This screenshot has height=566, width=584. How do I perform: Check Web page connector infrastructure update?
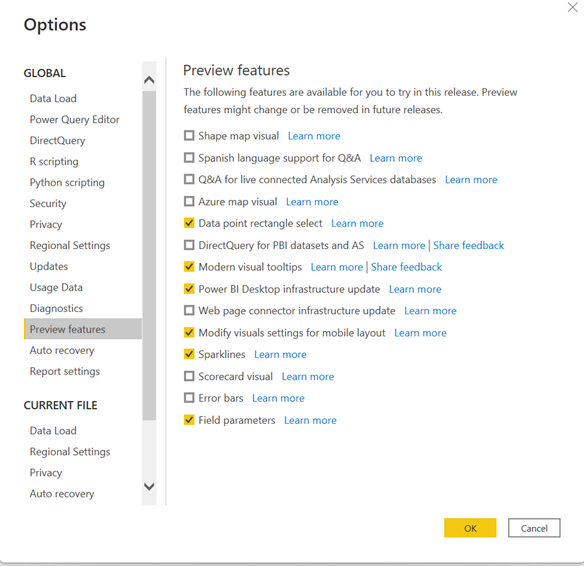[189, 310]
